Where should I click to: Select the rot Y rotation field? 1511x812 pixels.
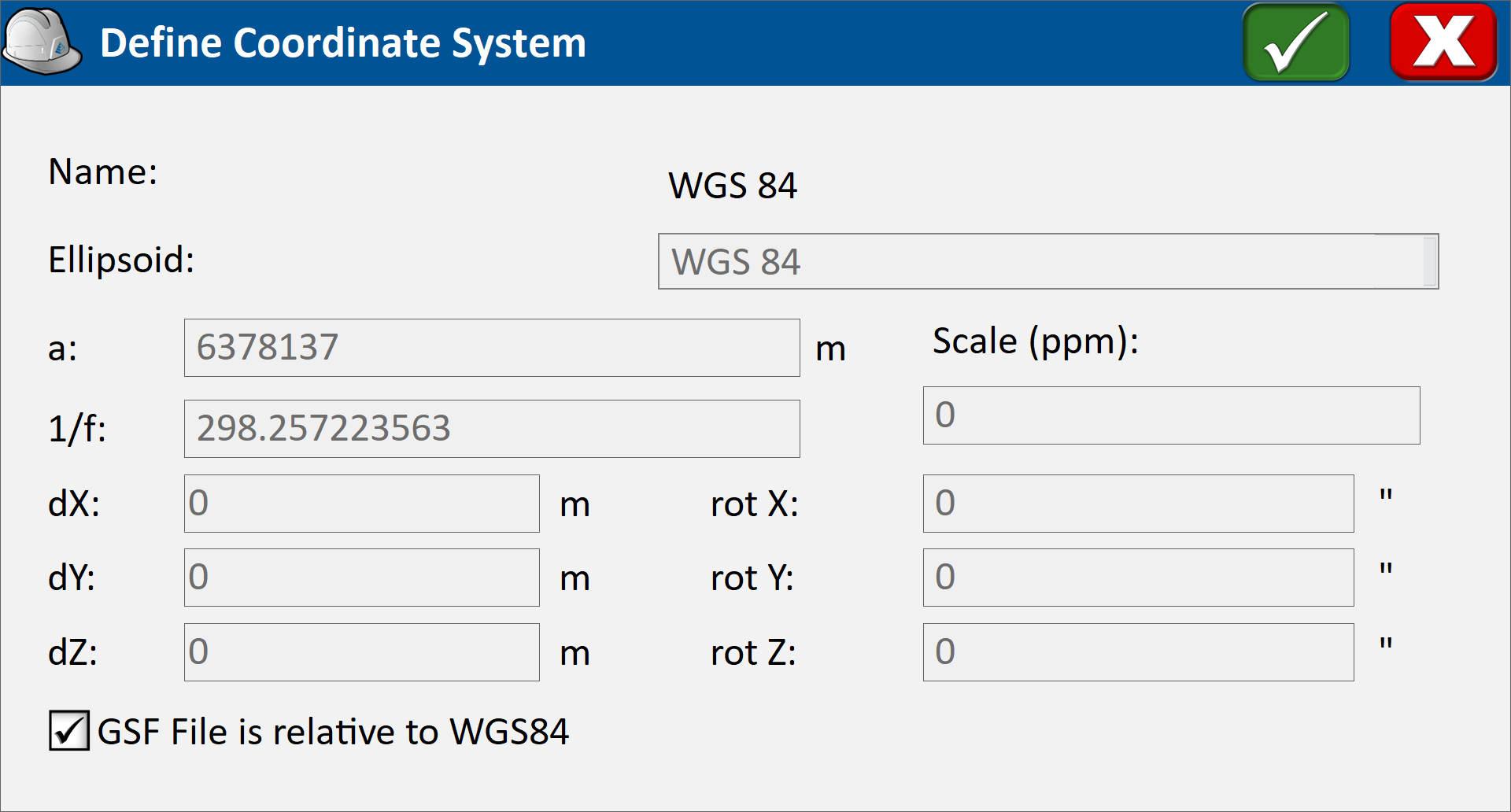(x=1138, y=578)
